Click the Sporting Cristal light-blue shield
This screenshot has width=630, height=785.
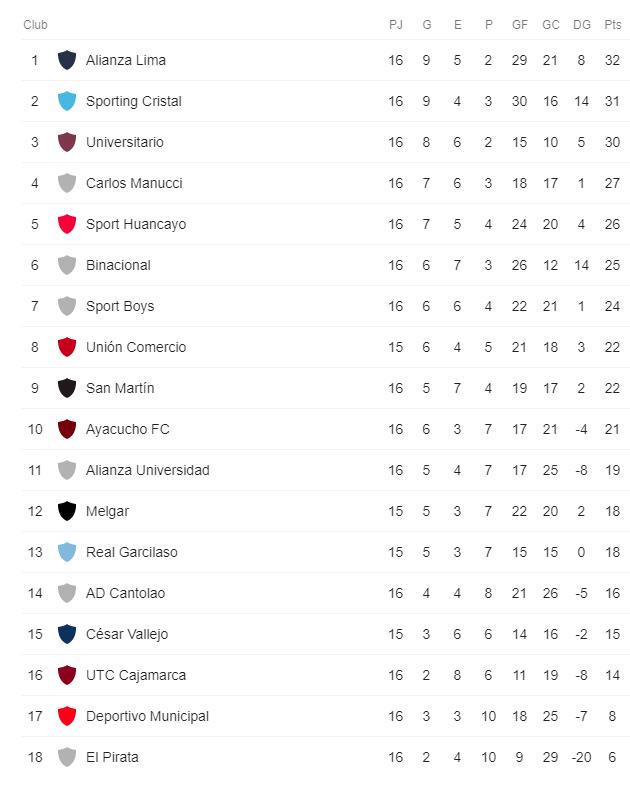click(67, 101)
